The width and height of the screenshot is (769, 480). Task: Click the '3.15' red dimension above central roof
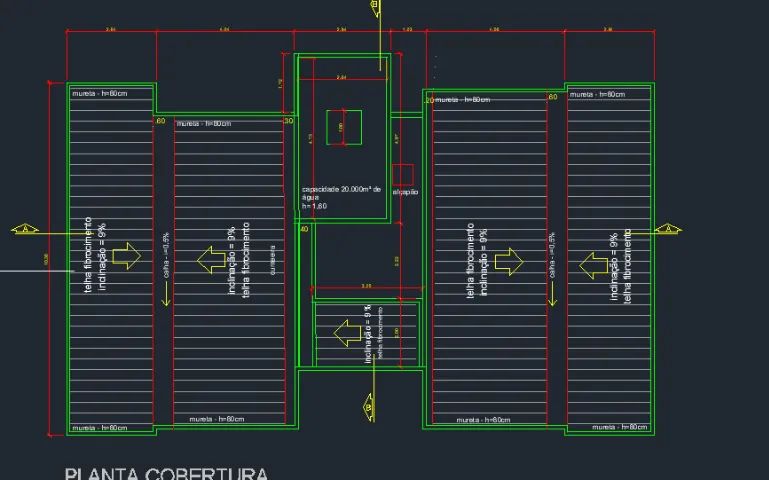click(x=366, y=285)
